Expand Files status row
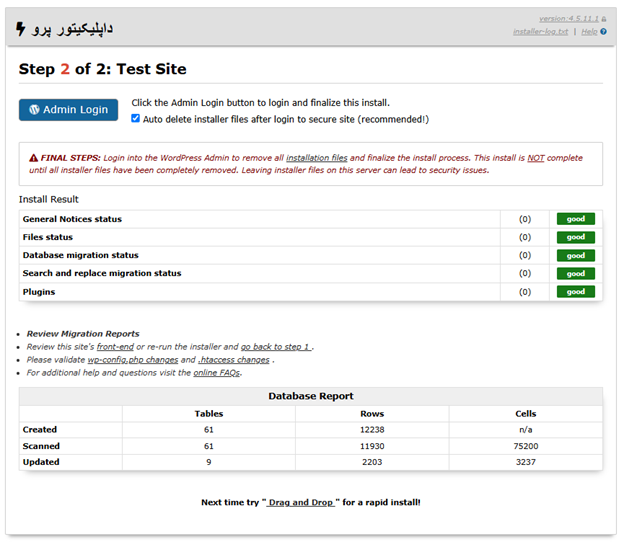Image resolution: width=624 pixels, height=542 pixels. coord(310,237)
